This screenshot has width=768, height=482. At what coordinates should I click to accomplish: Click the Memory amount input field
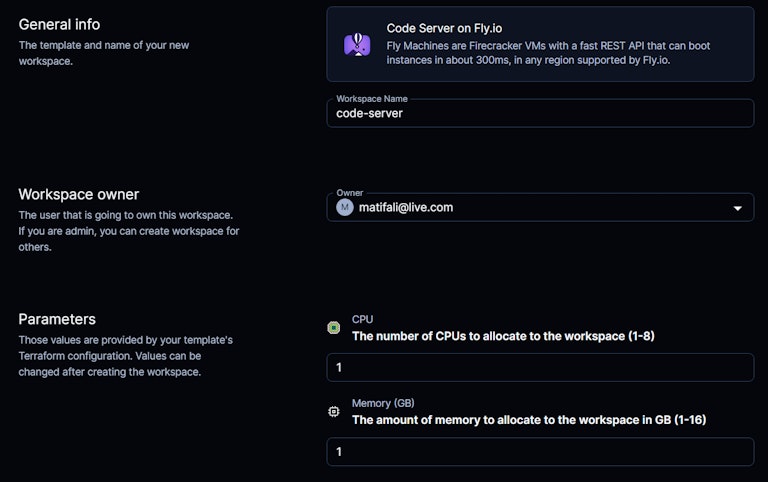tap(540, 452)
